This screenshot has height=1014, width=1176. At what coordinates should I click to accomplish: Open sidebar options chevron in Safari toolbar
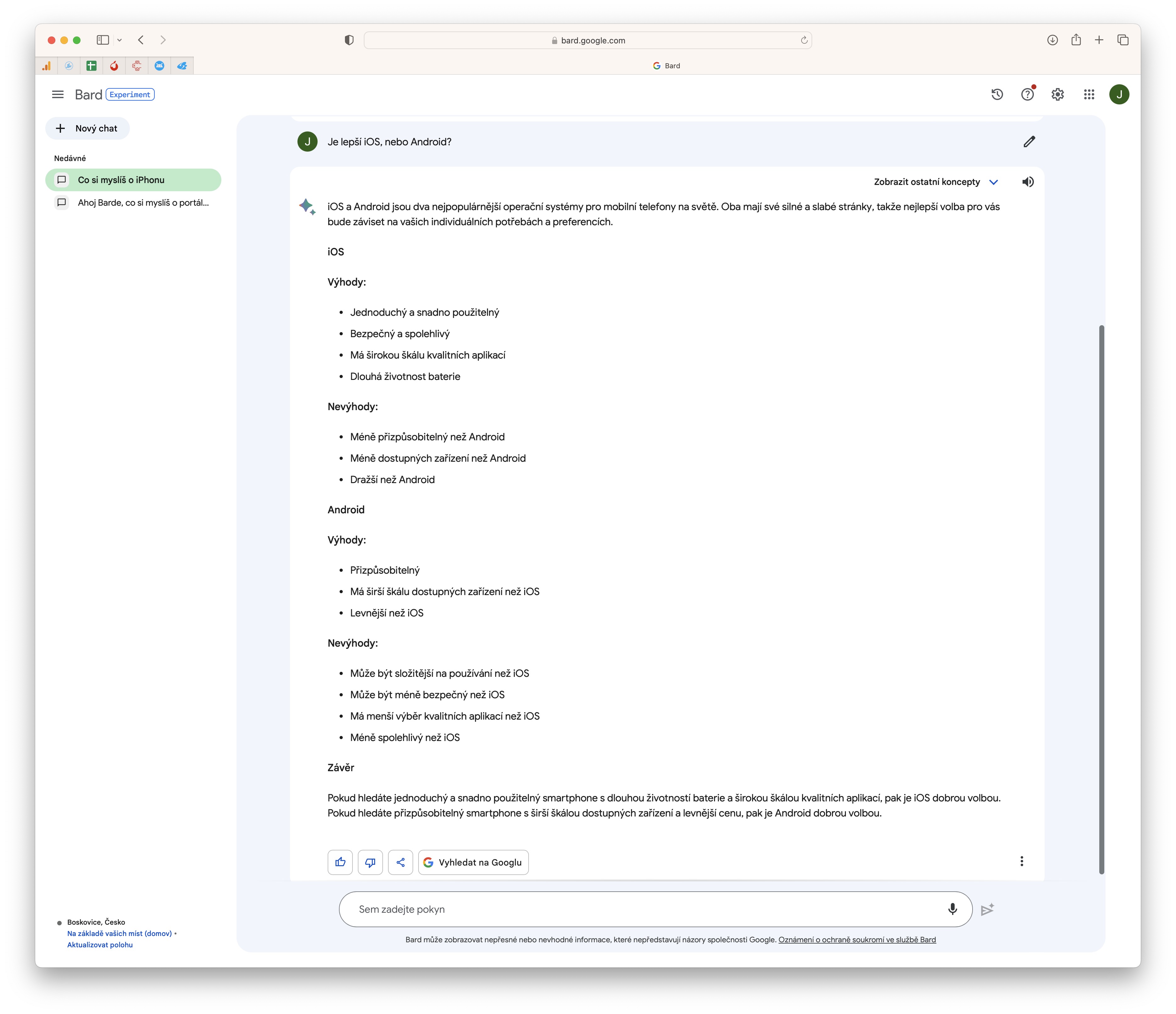pyautogui.click(x=119, y=40)
